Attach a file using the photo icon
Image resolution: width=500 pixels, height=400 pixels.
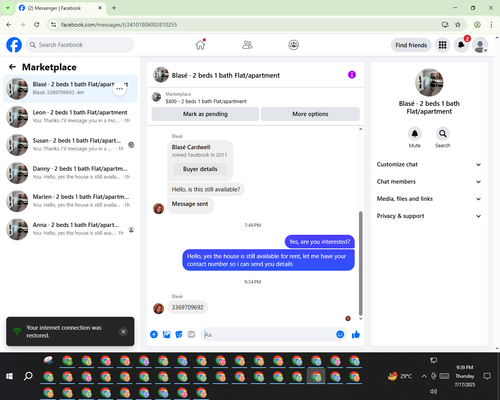[166, 334]
